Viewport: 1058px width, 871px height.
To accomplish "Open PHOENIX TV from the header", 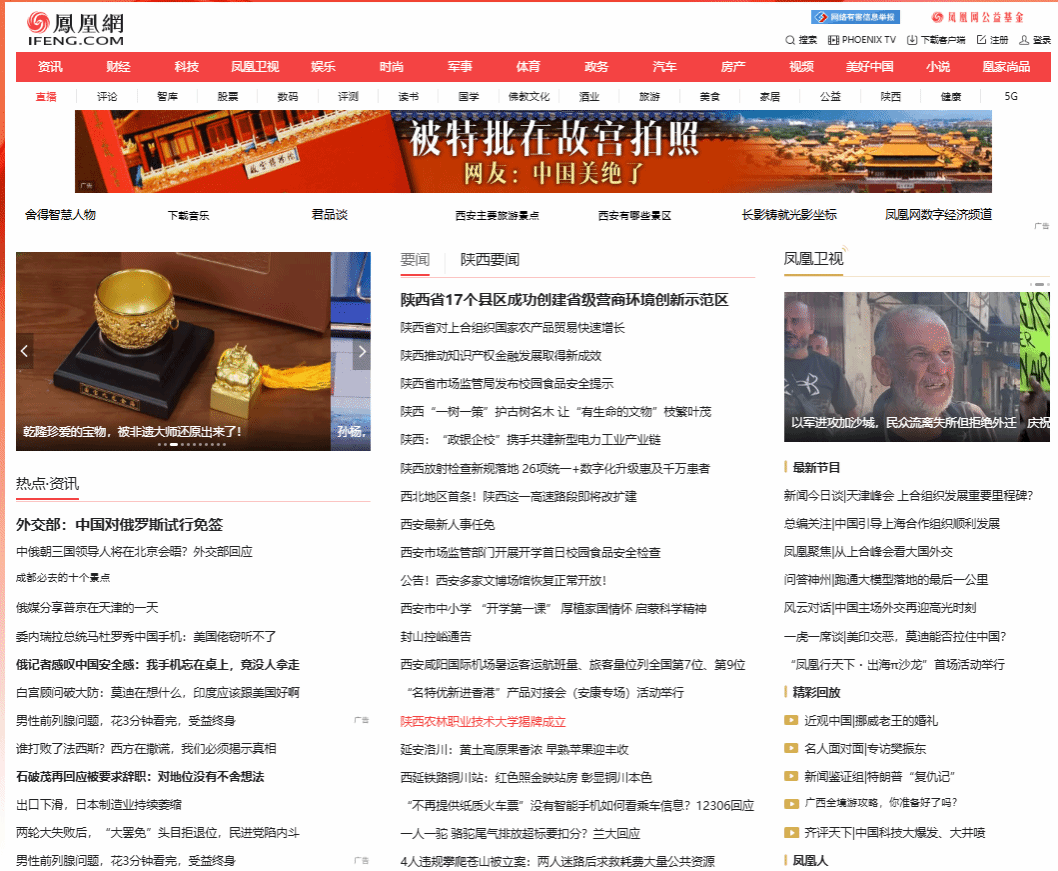I will click(833, 40).
